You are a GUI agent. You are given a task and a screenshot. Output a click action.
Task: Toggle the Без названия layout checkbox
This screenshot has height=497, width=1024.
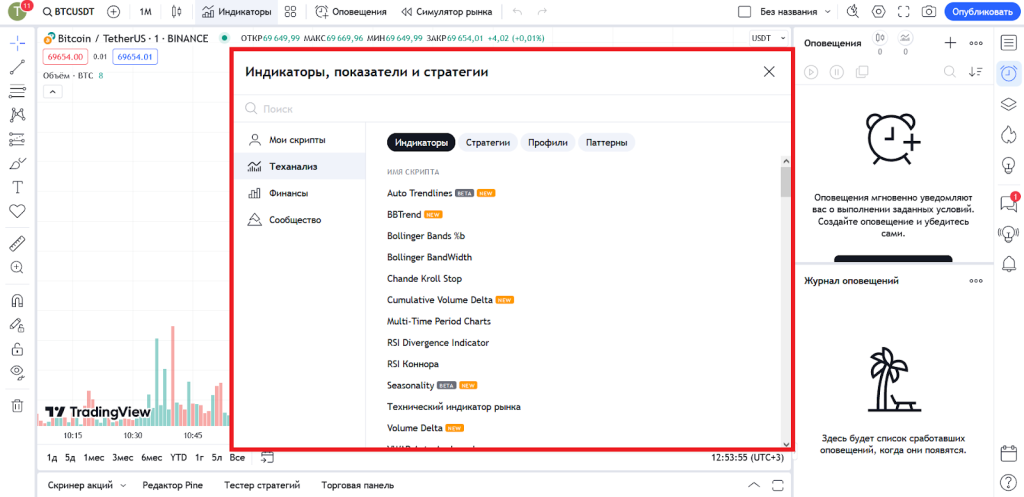pos(744,12)
